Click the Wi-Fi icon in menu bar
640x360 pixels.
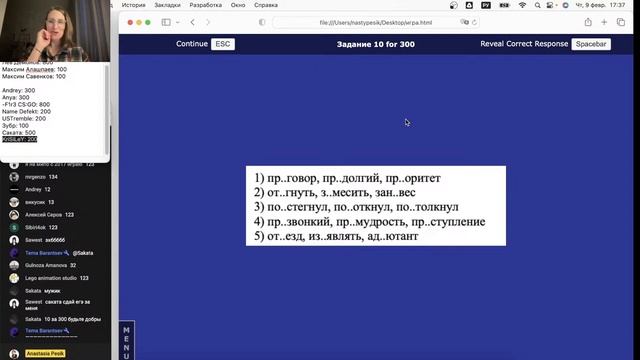522,5
